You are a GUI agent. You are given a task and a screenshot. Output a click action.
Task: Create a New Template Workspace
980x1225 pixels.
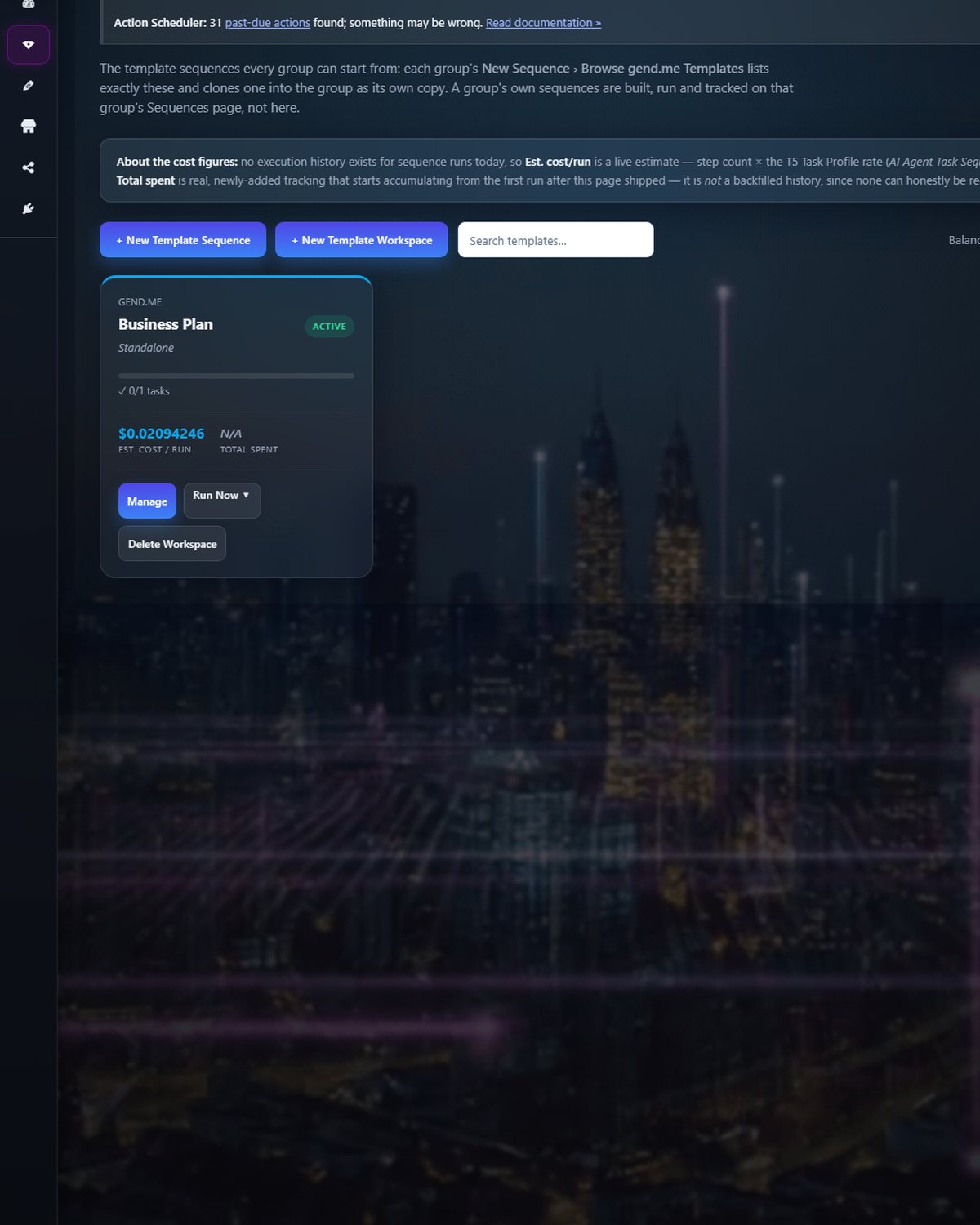point(362,240)
